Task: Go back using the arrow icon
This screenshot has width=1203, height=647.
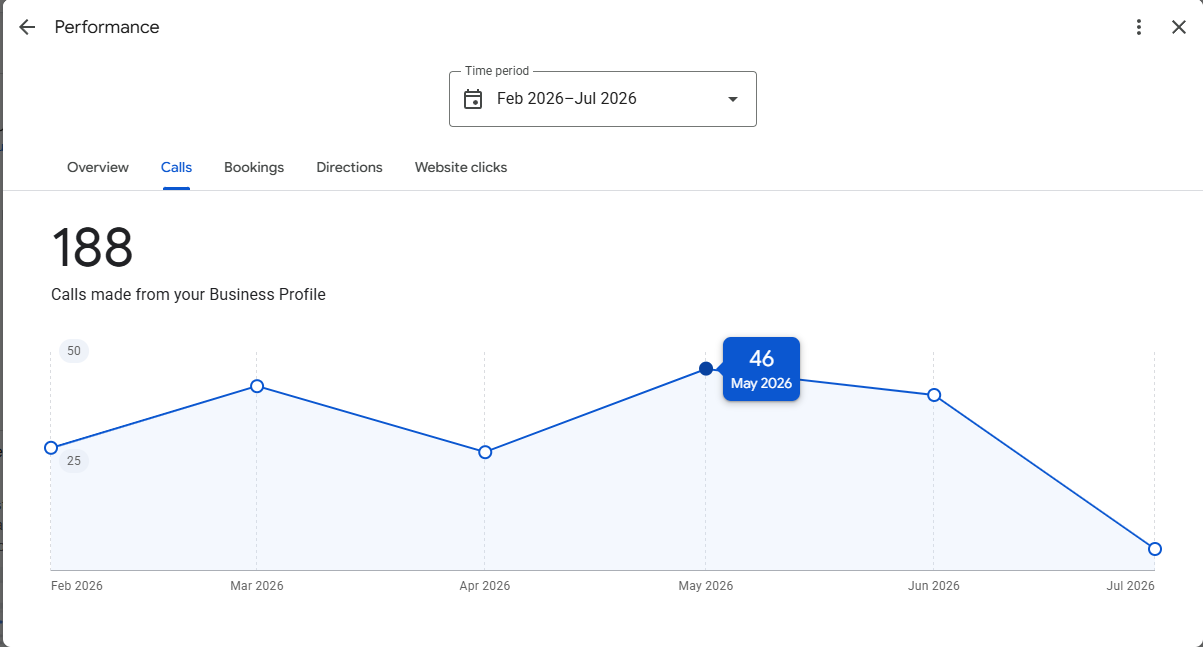Action: point(27,27)
